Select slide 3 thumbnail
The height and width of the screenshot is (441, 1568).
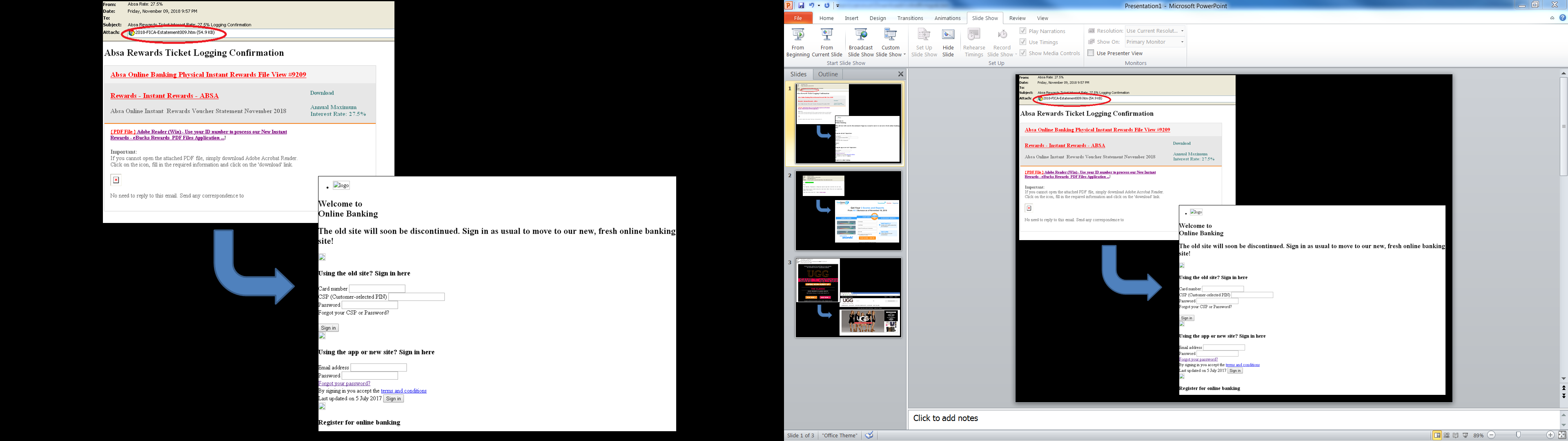(848, 298)
